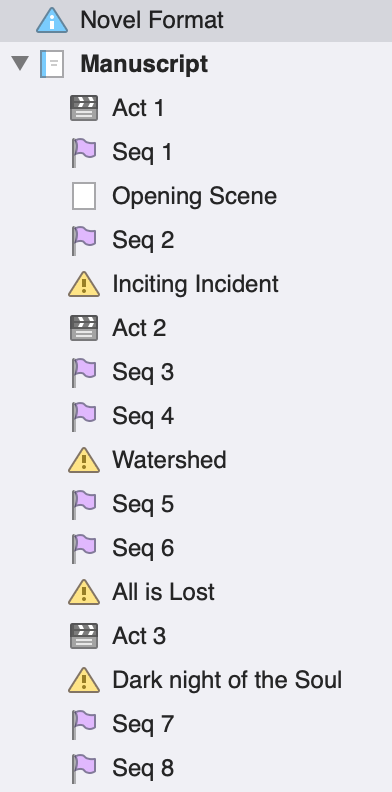This screenshot has width=392, height=792.
Task: Collapse the Manuscript folder disclosure triangle
Action: click(x=20, y=64)
